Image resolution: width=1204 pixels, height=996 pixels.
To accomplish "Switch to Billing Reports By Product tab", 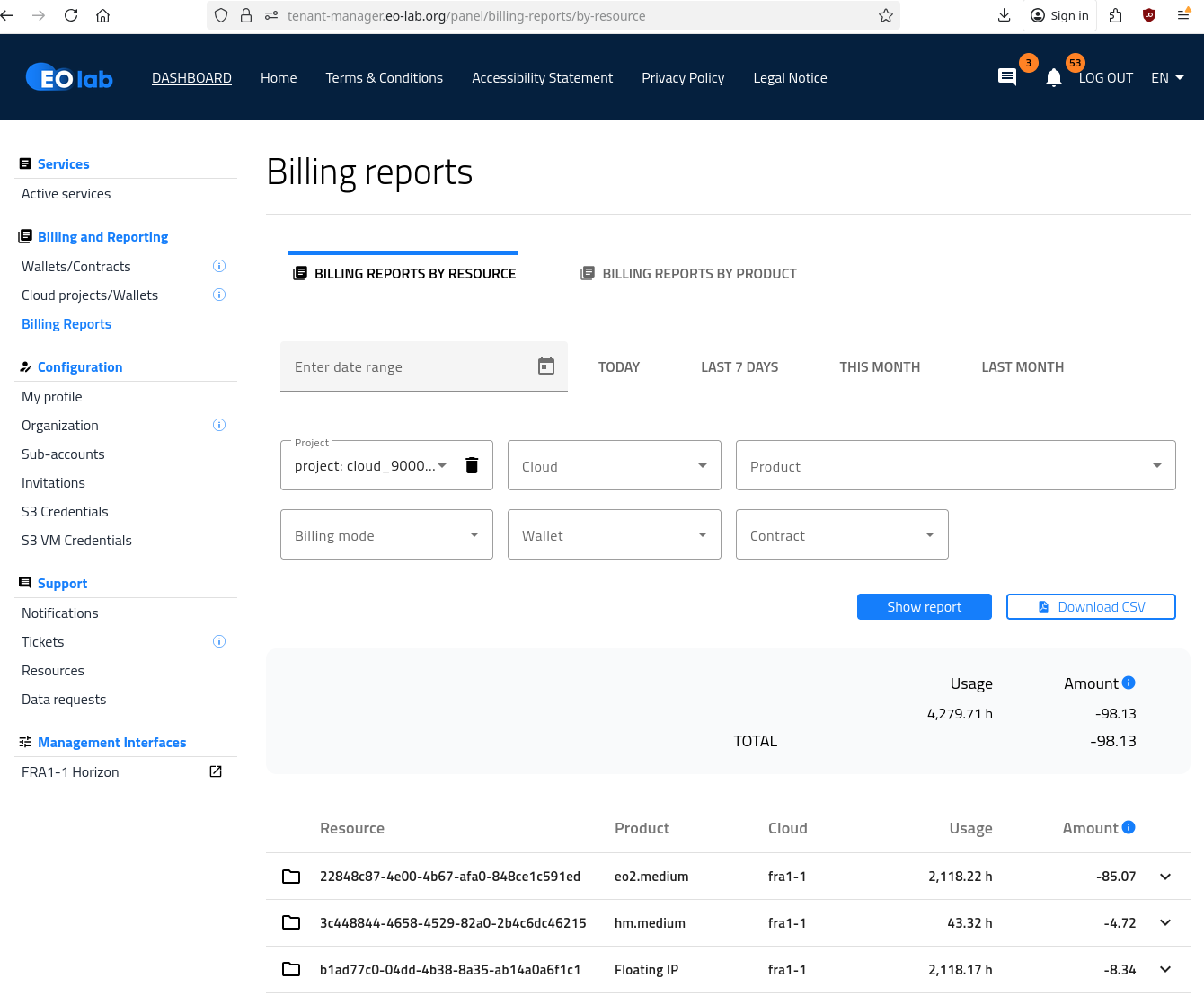I will (689, 274).
